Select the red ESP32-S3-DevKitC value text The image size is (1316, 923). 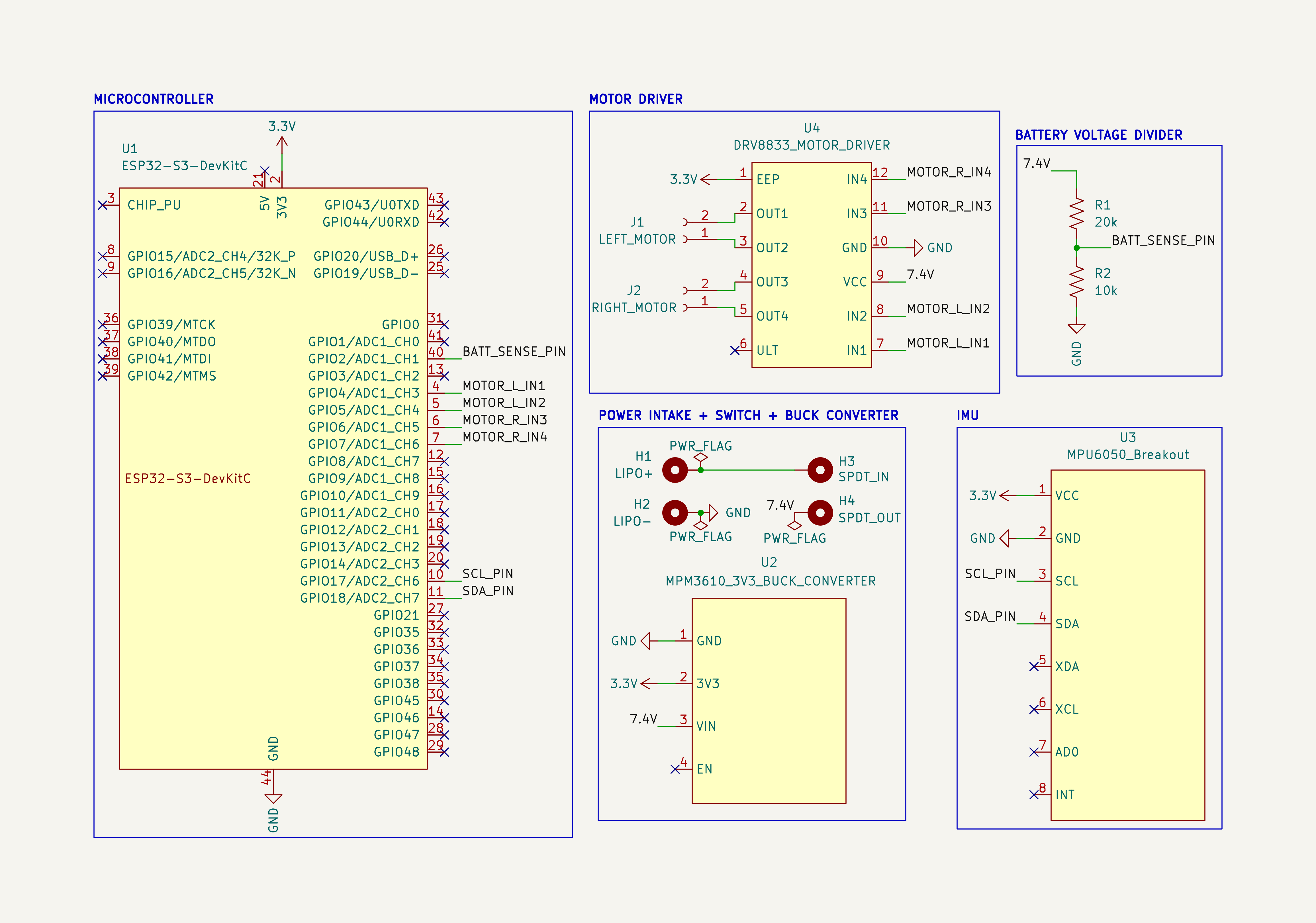188,479
